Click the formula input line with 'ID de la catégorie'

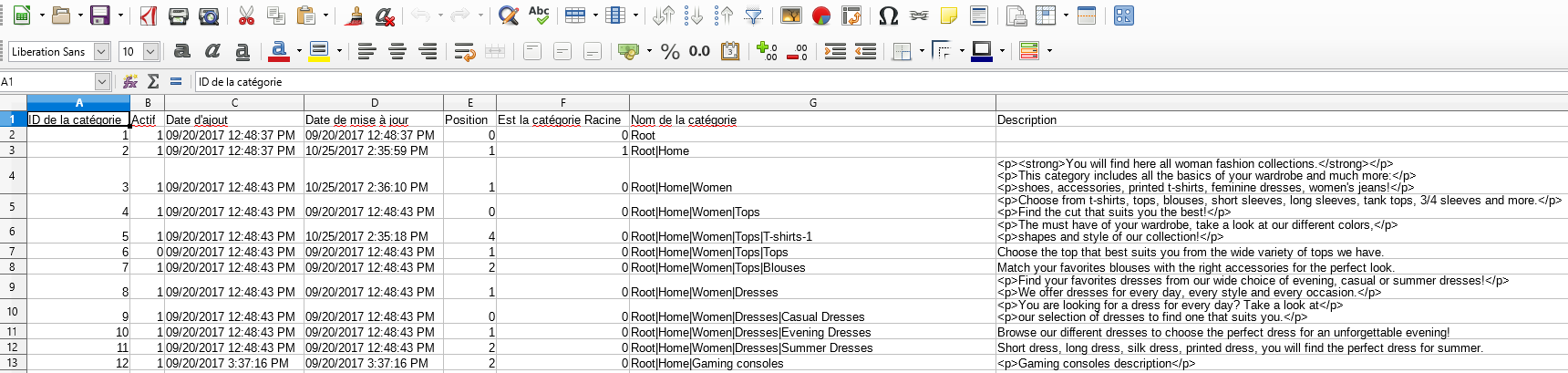point(820,82)
